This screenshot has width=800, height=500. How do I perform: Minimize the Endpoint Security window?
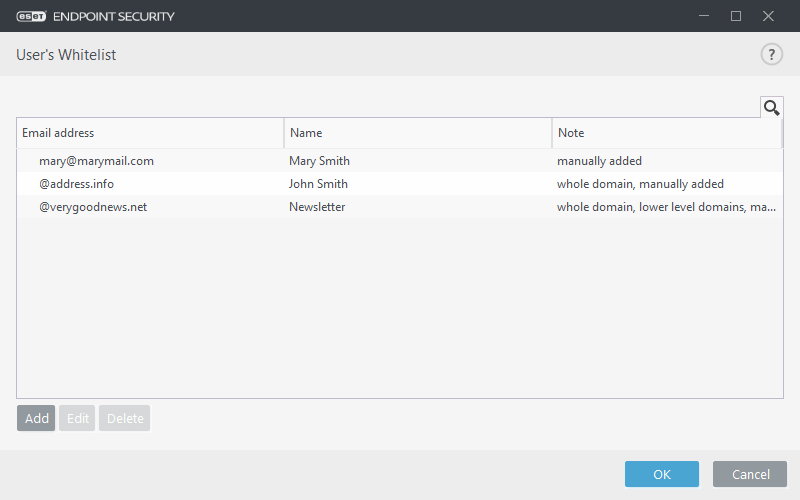click(x=704, y=16)
